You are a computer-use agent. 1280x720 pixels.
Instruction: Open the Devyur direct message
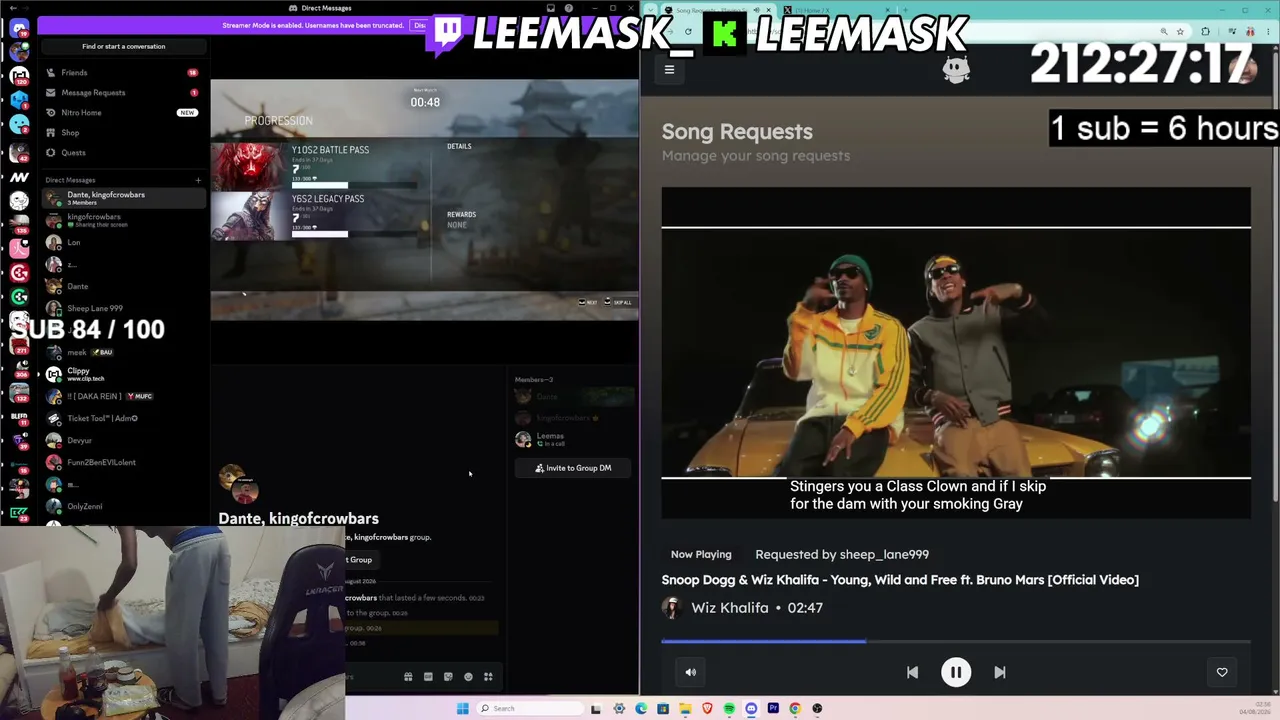click(124, 440)
